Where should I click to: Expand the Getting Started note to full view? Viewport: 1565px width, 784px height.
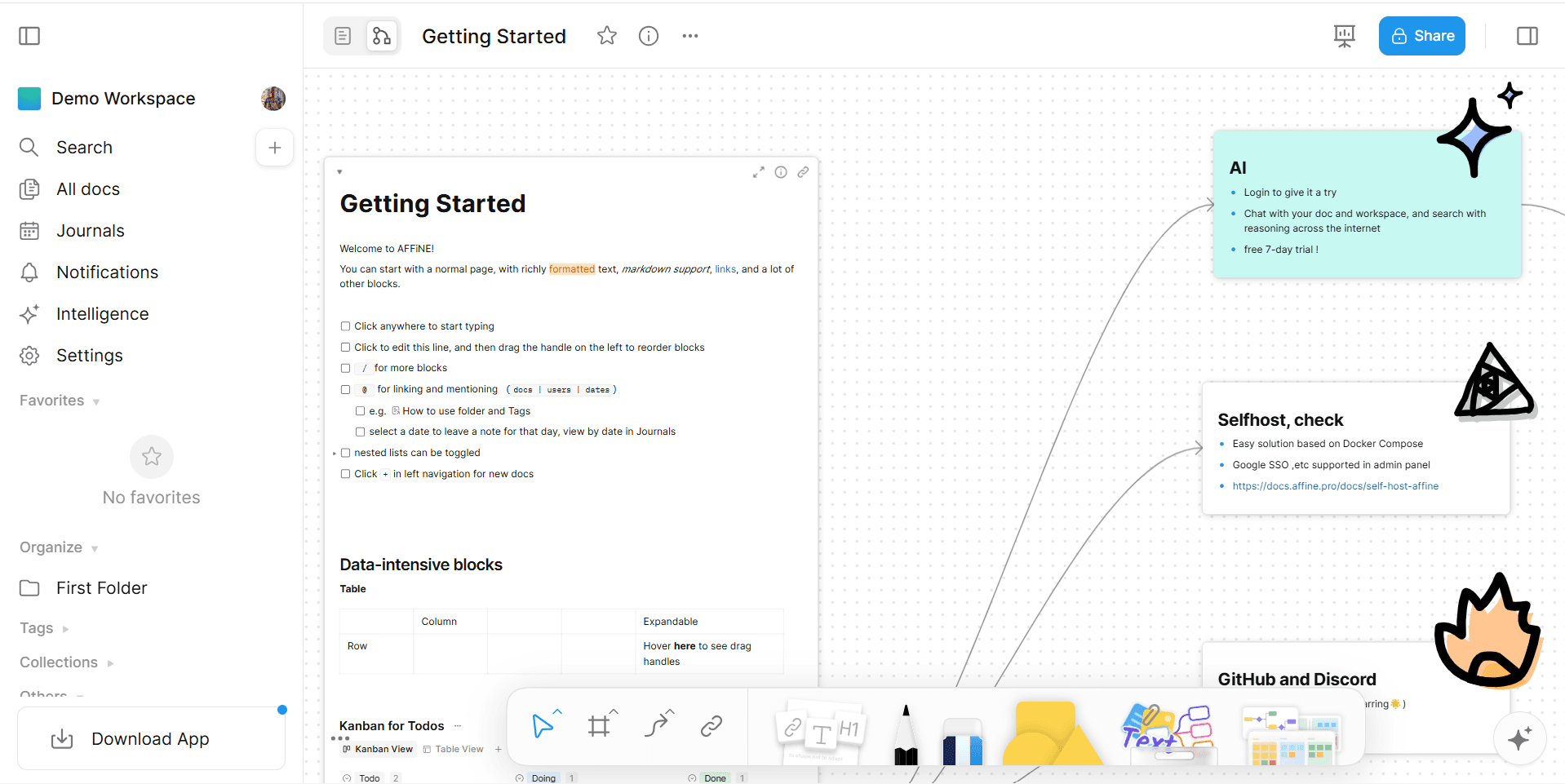(x=759, y=172)
